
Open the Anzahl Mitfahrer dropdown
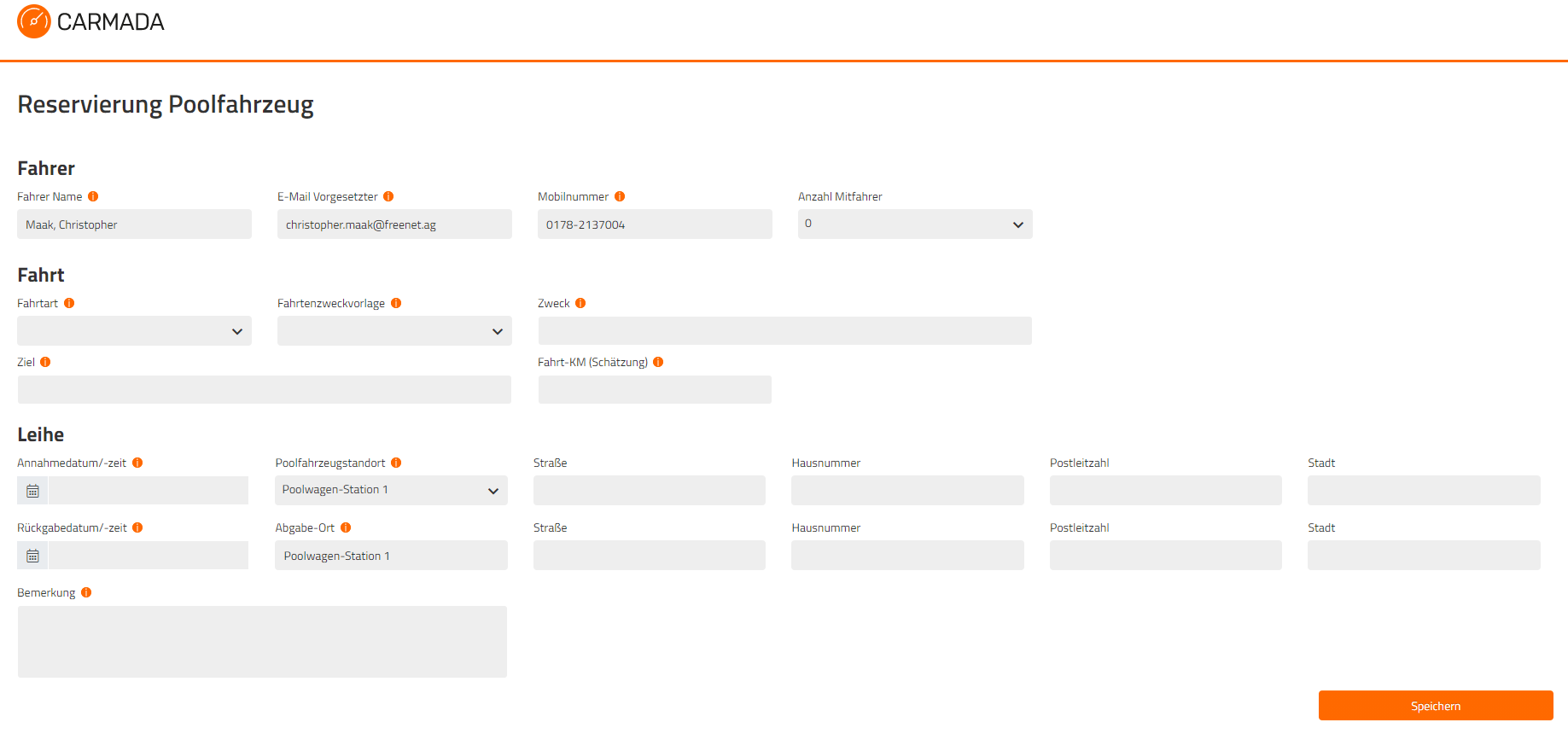click(x=915, y=224)
